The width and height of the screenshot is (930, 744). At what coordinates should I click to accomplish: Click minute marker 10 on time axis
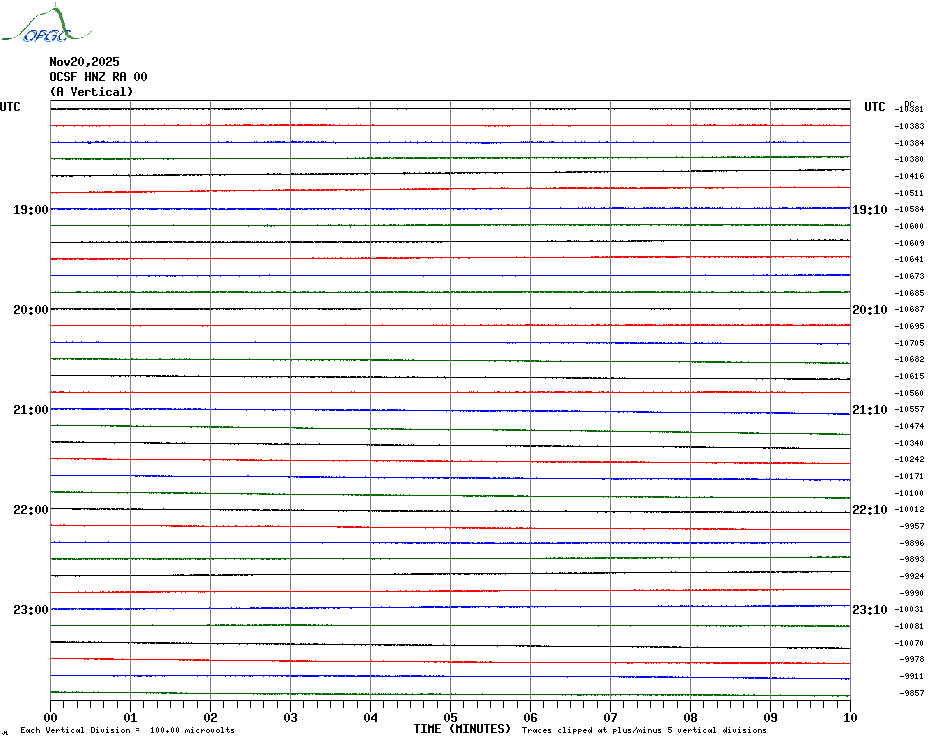(850, 717)
